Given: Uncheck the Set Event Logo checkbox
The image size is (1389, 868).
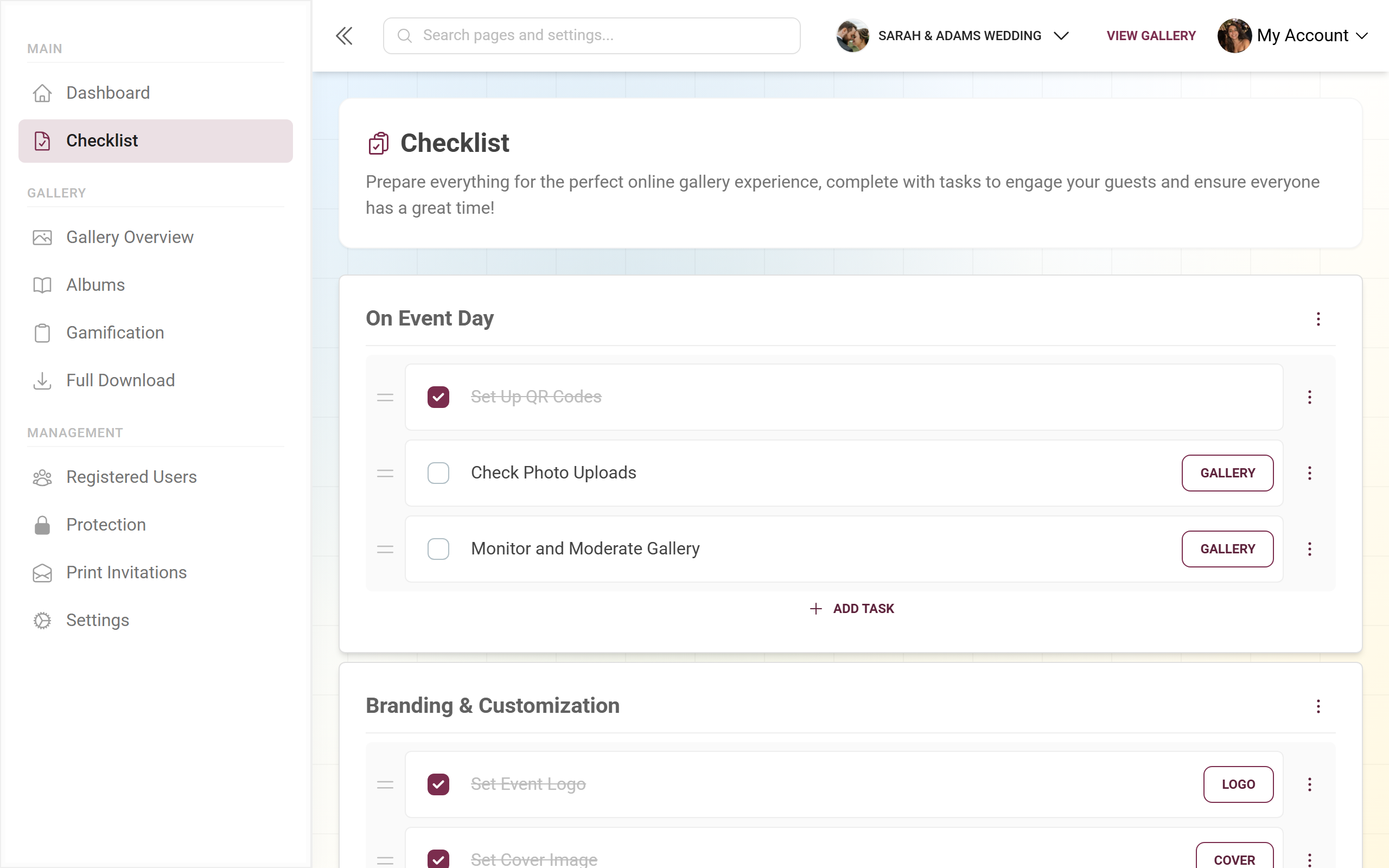Looking at the screenshot, I should tap(438, 785).
